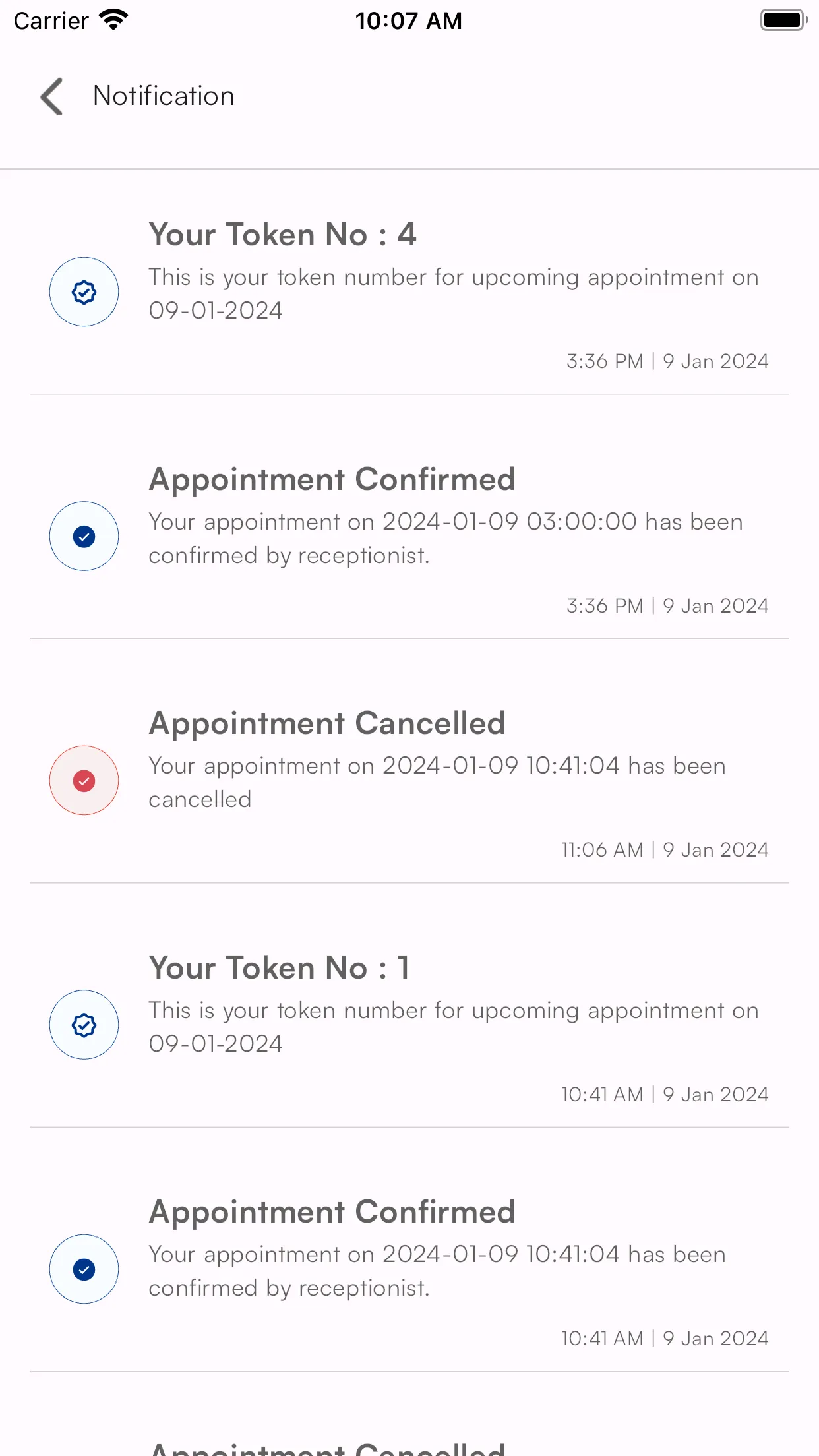
Task: Click the token badge icon for Token No 4
Action: point(84,291)
